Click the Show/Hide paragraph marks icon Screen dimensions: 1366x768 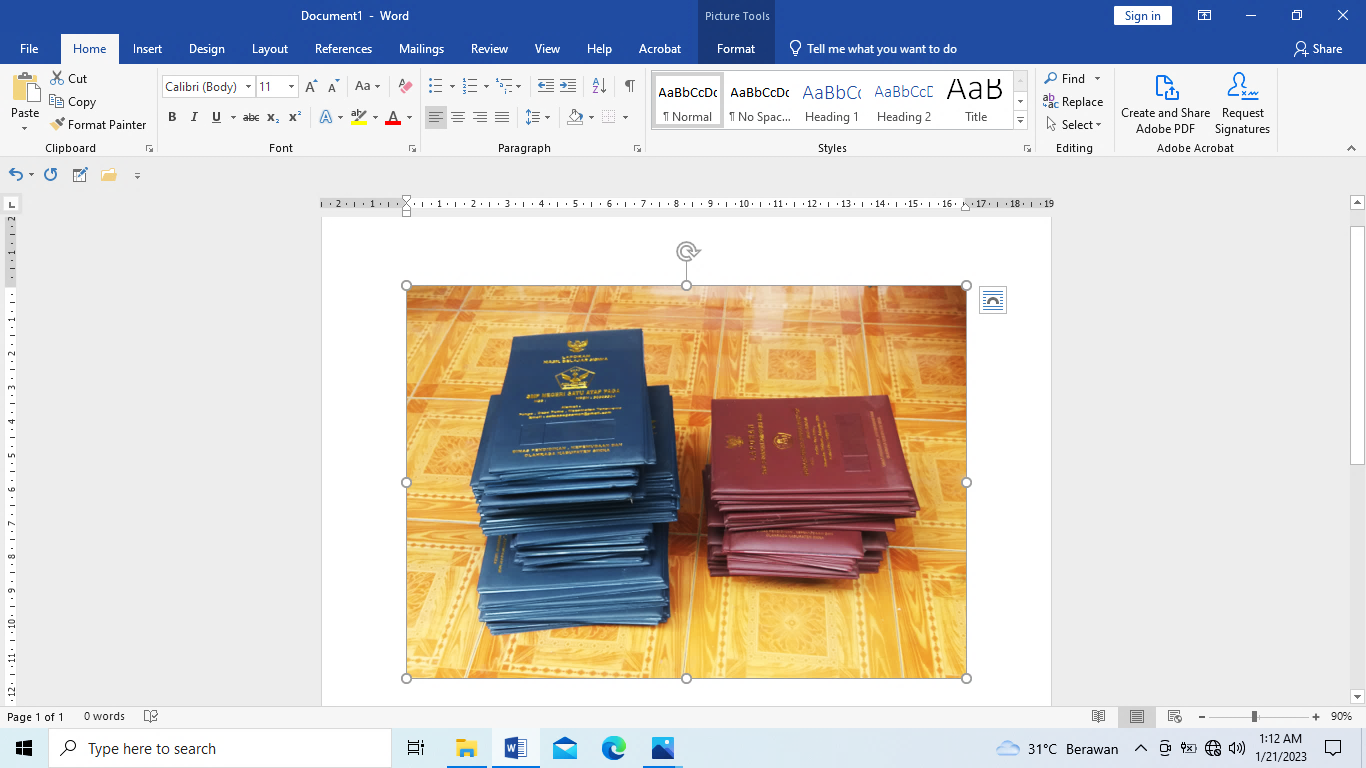pos(629,86)
